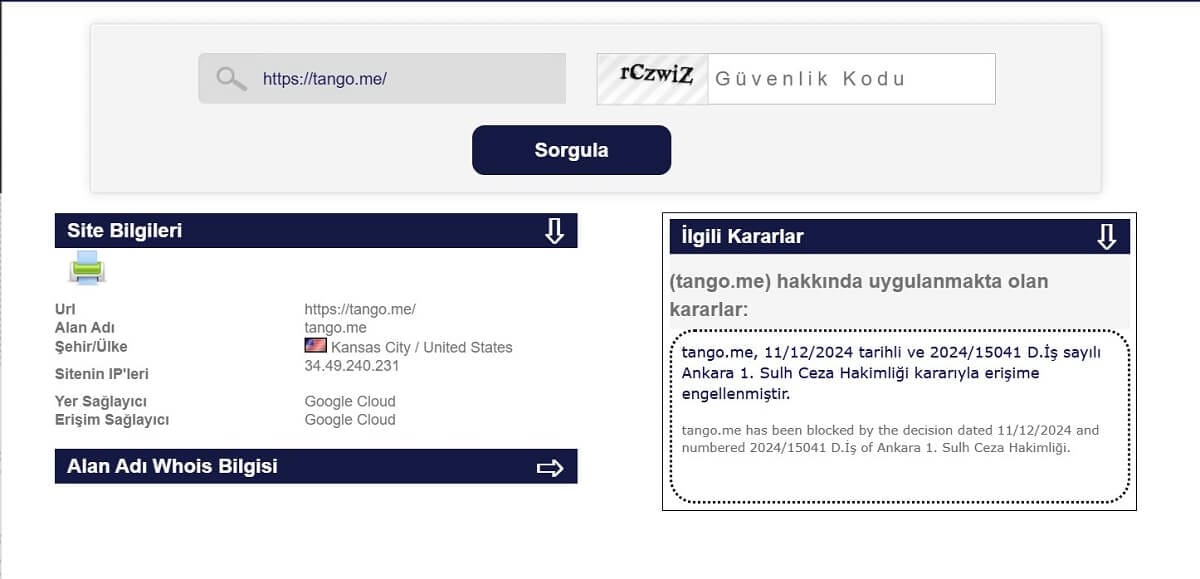1200x579 pixels.
Task: Click the tango.me Alan Adı value
Action: pos(335,328)
